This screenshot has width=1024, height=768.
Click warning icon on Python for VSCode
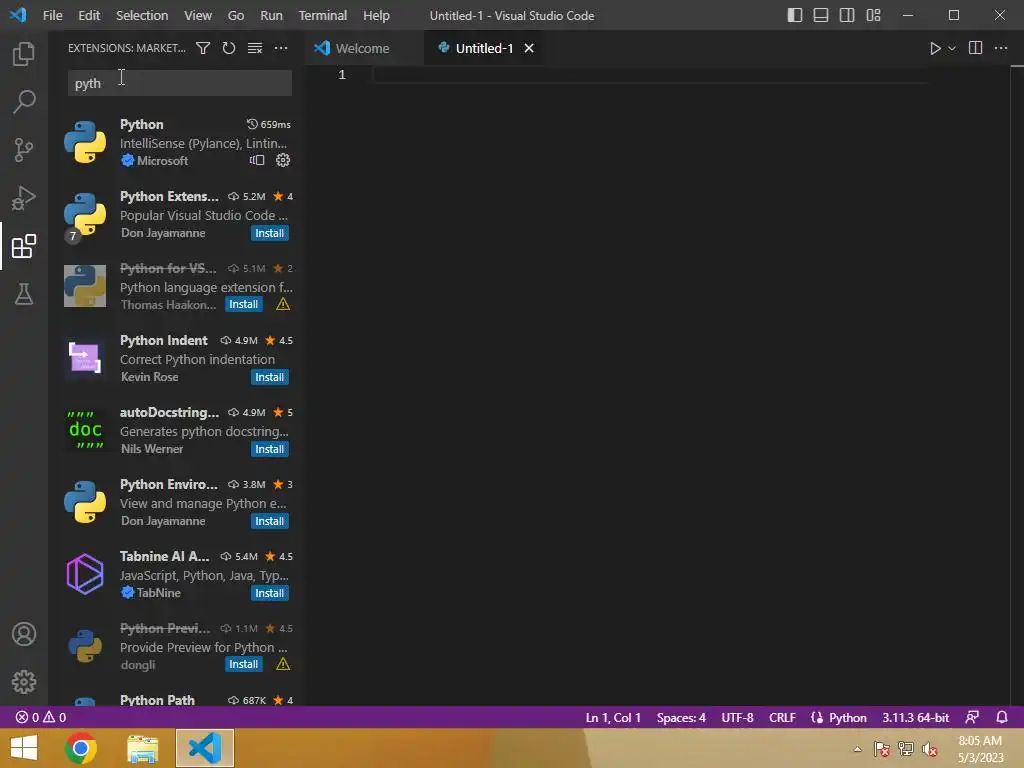pyautogui.click(x=283, y=304)
